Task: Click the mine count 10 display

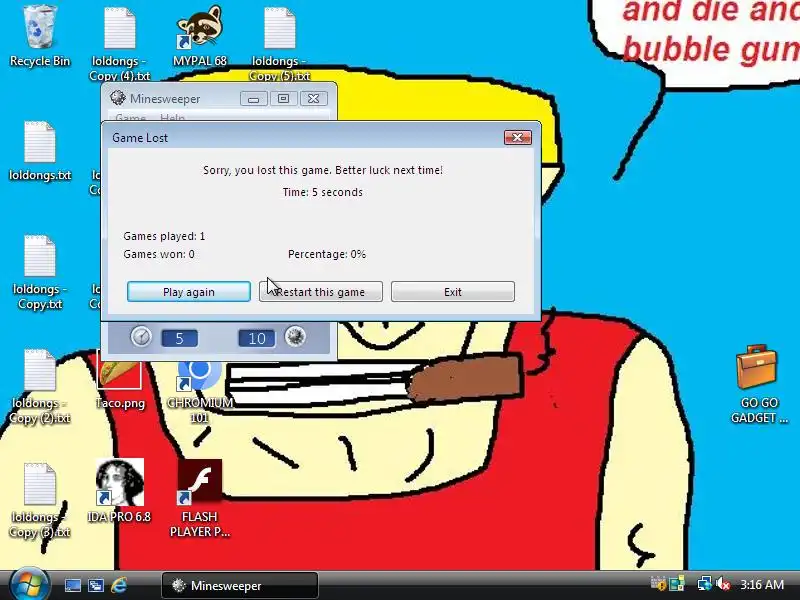Action: [x=257, y=338]
